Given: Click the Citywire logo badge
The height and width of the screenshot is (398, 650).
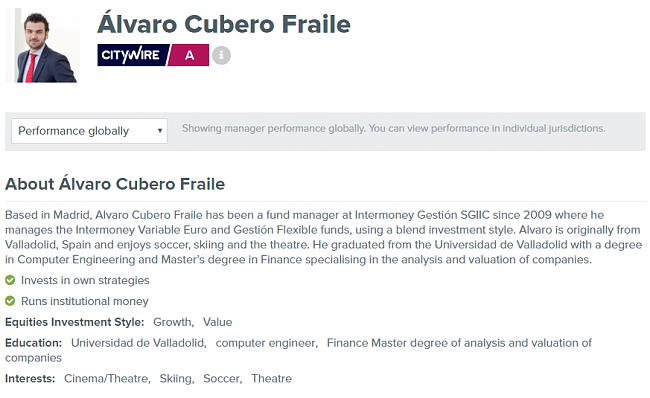Looking at the screenshot, I should (x=133, y=55).
